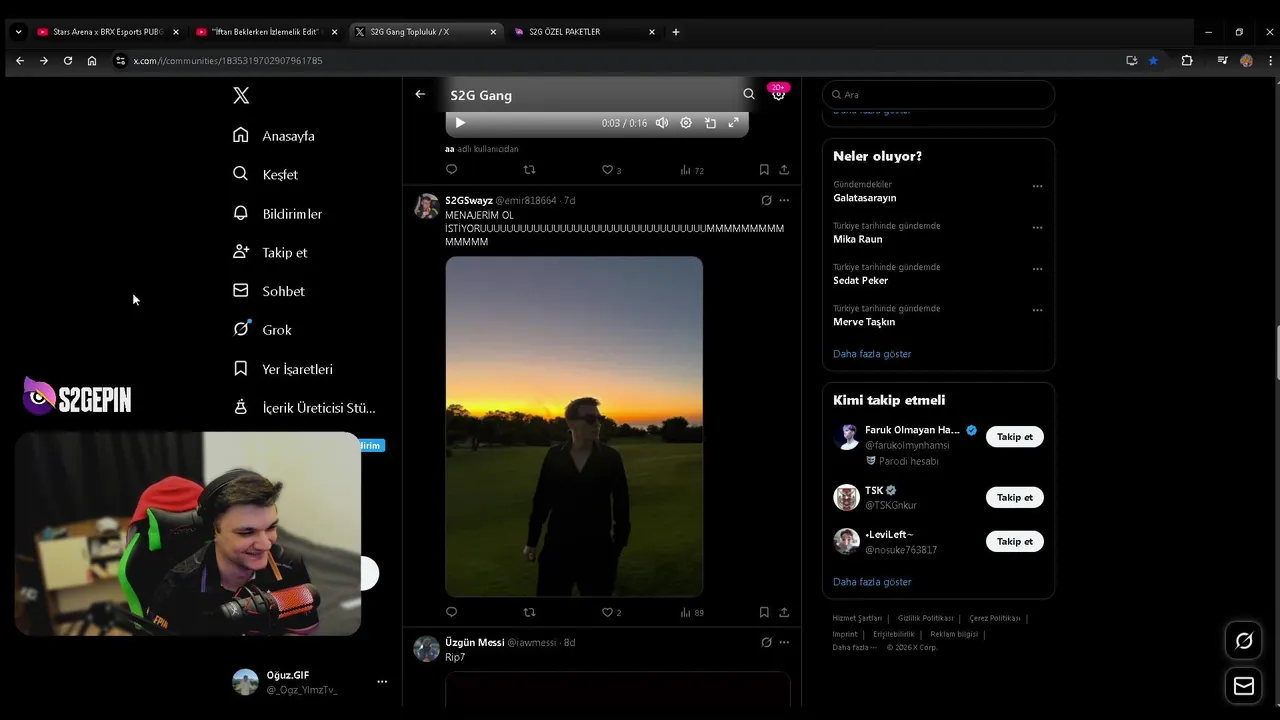Show more follow suggestions

(x=872, y=582)
